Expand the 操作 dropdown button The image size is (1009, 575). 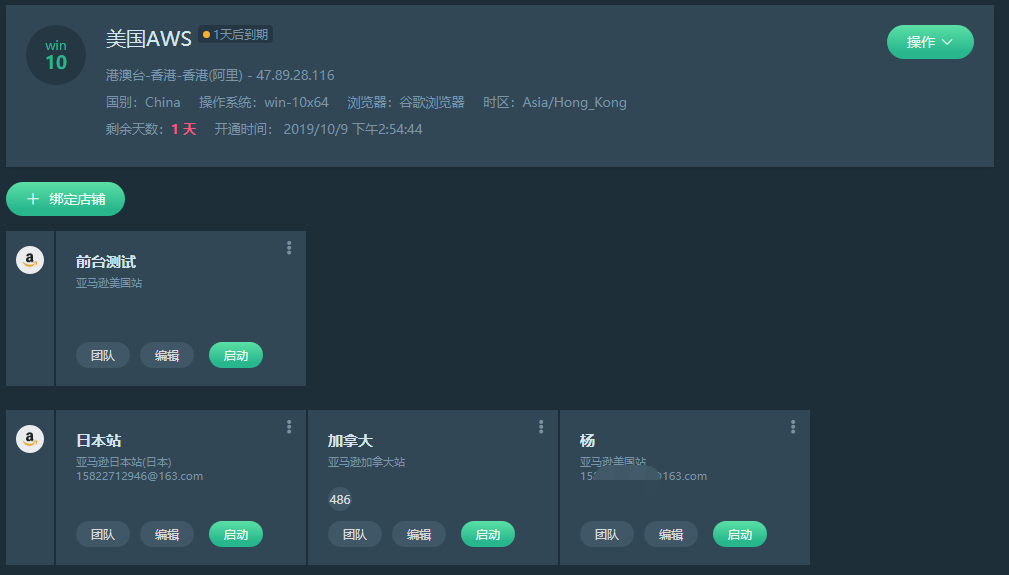pos(930,42)
